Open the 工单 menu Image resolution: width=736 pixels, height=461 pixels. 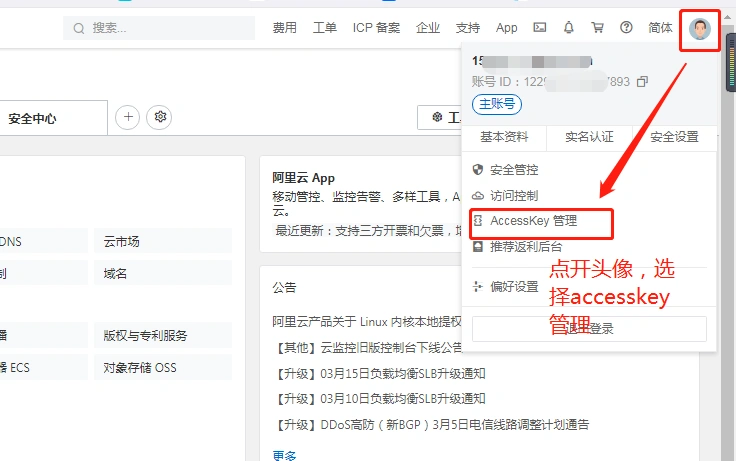[325, 28]
